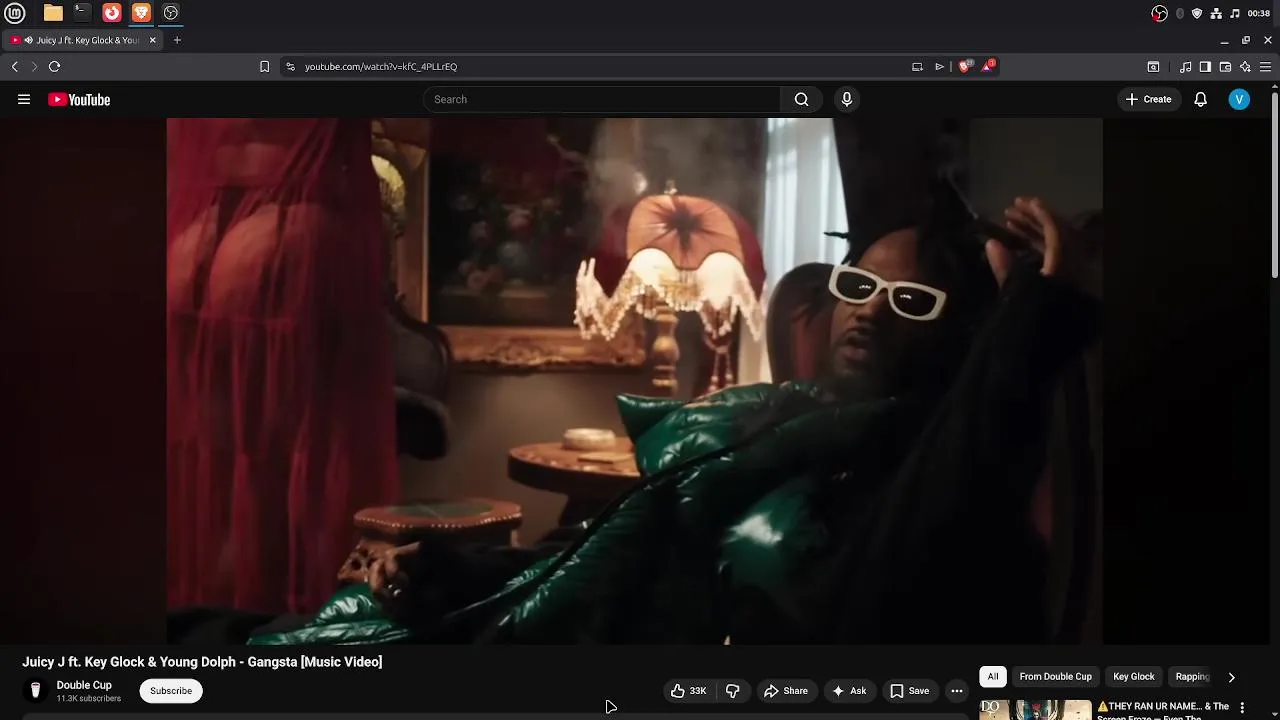Close the Juicy J YouTube tab
The width and height of the screenshot is (1280, 720).
[x=153, y=40]
